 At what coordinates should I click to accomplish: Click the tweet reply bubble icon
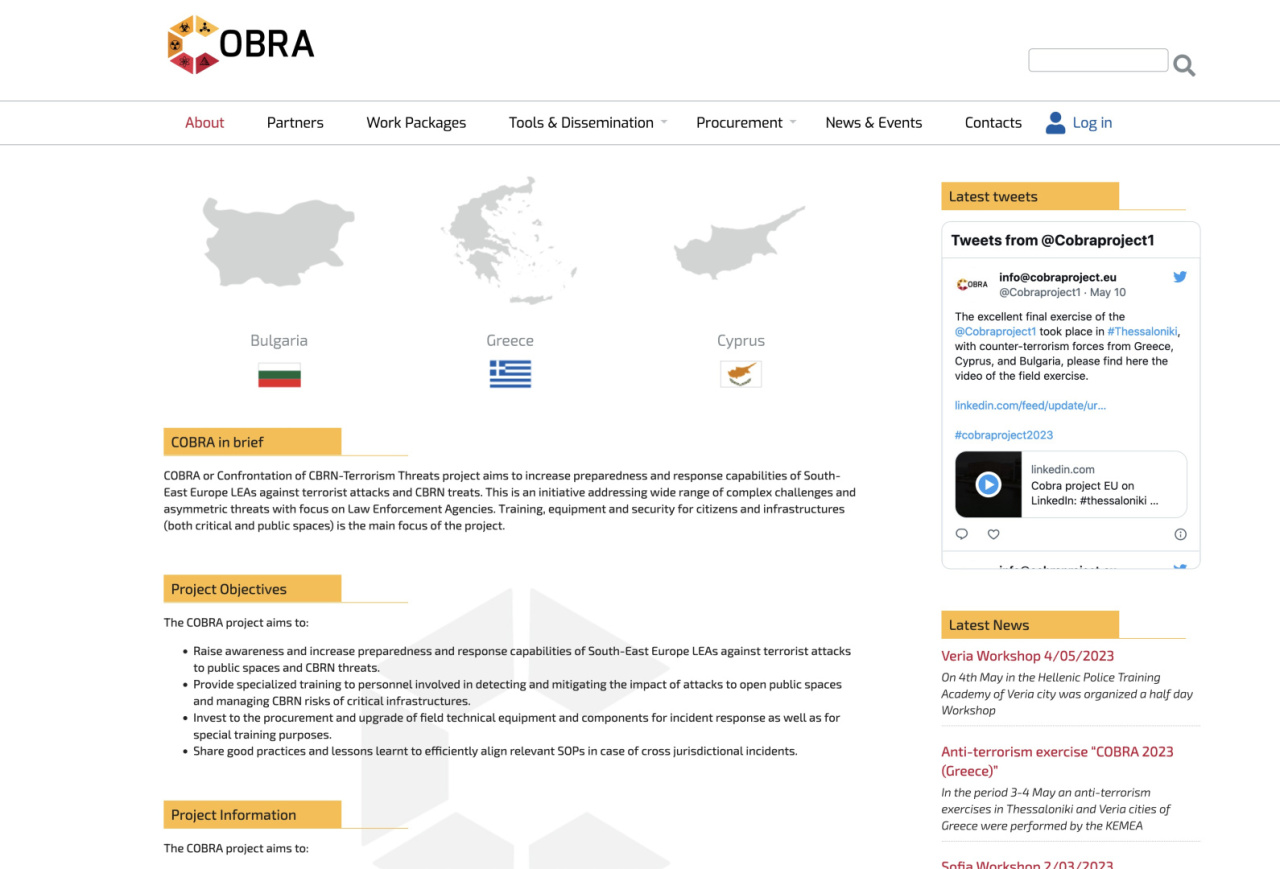point(962,534)
